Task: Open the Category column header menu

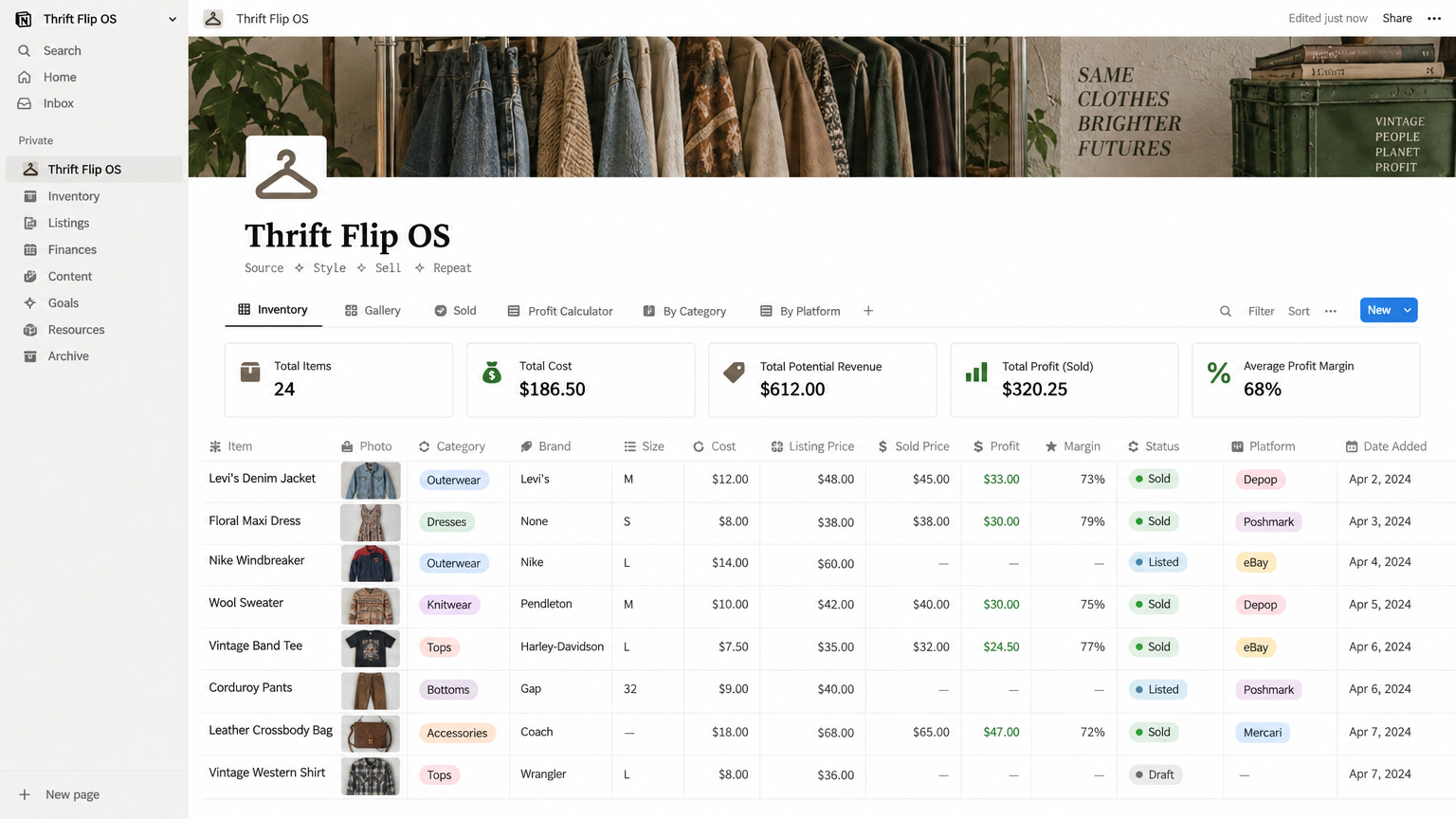Action: pos(451,446)
